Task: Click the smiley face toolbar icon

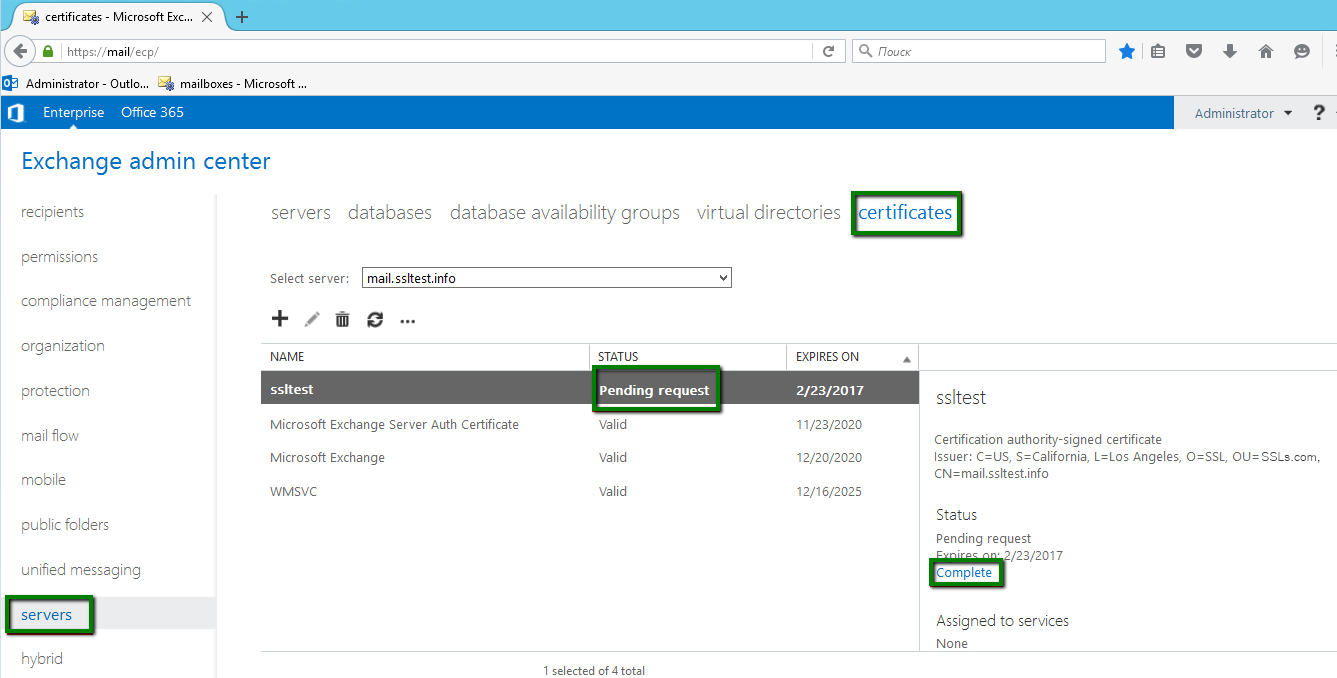Action: 1302,51
